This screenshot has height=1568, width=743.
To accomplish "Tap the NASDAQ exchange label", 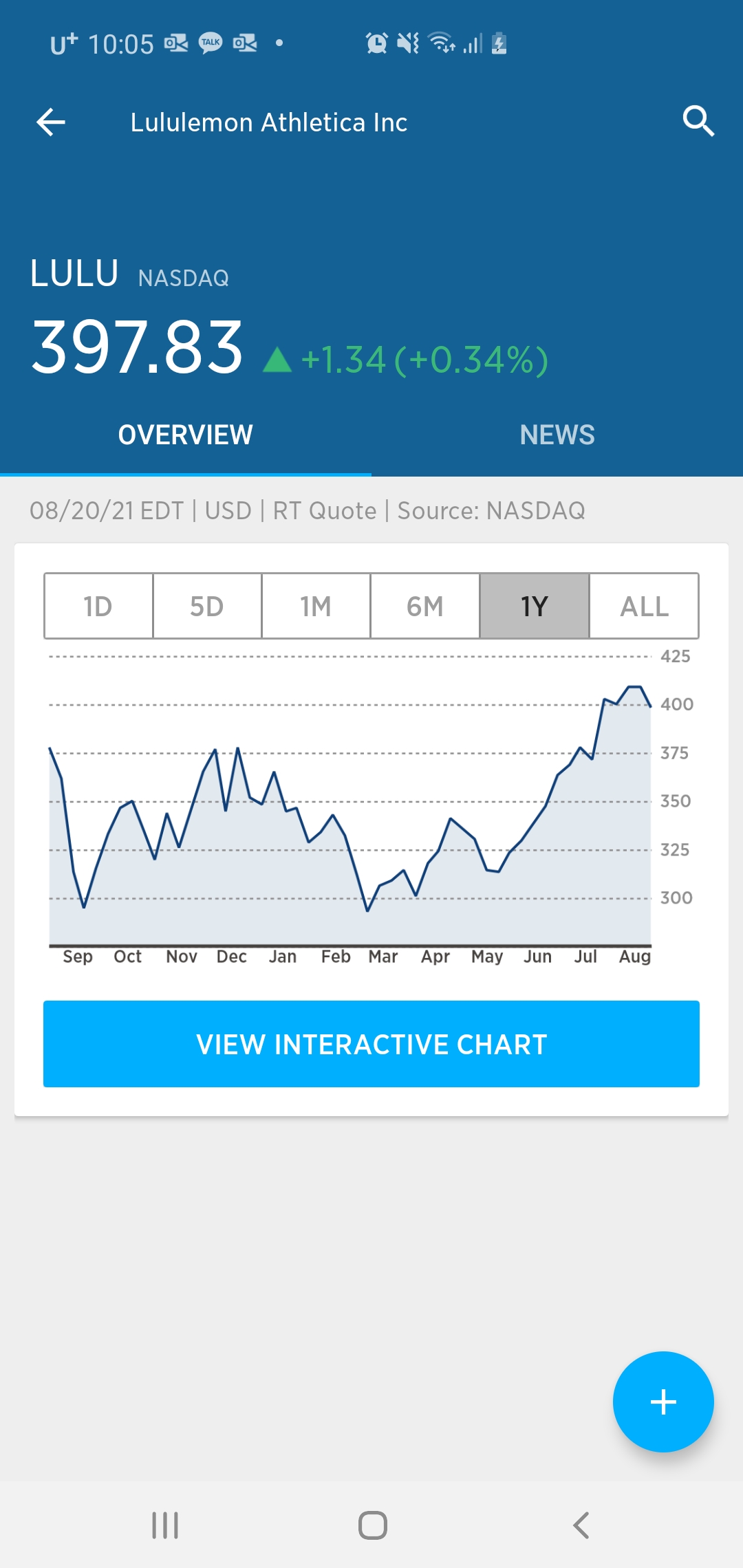I will [184, 278].
